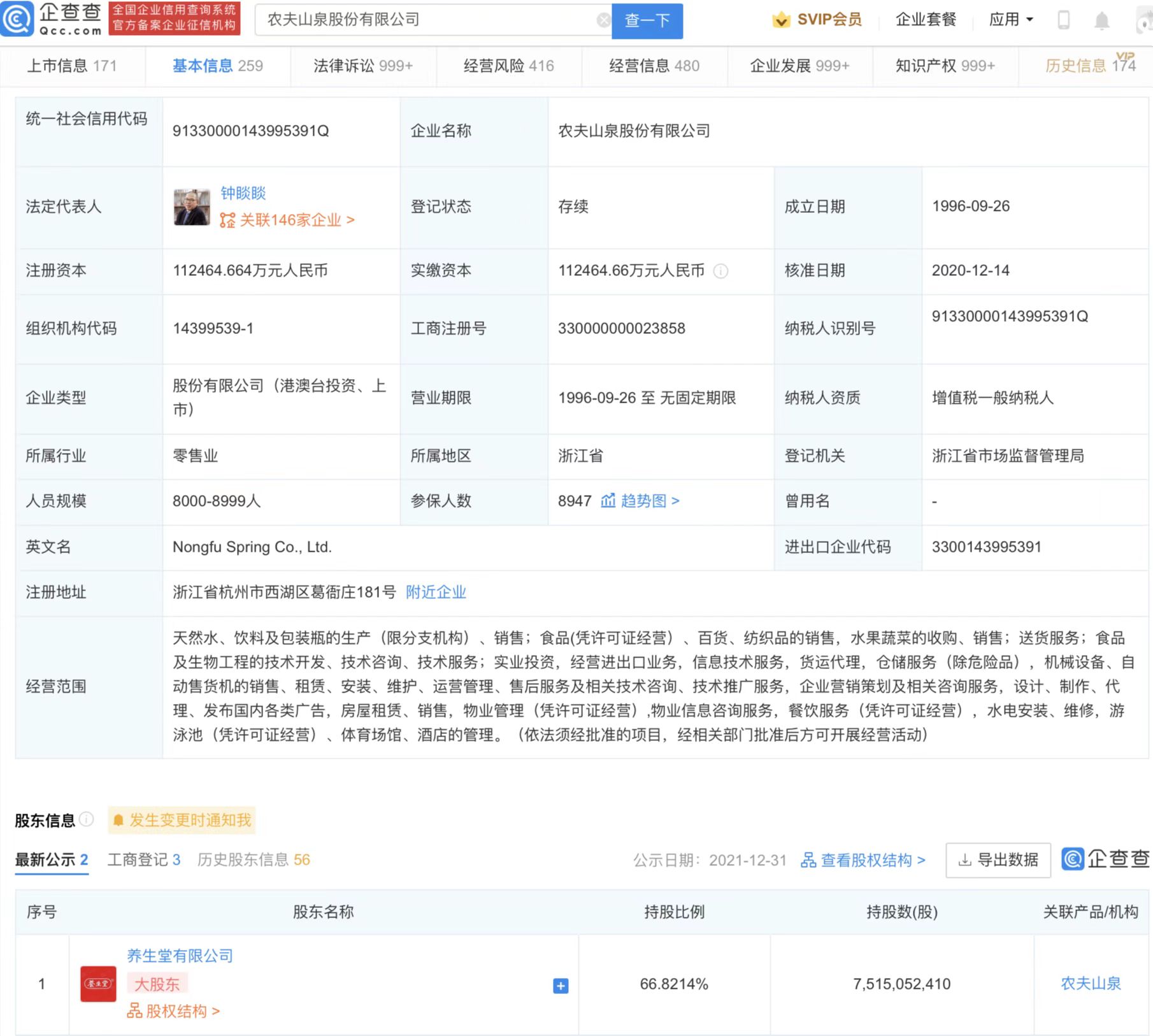
Task: Click the 查一下 search button
Action: click(x=647, y=21)
